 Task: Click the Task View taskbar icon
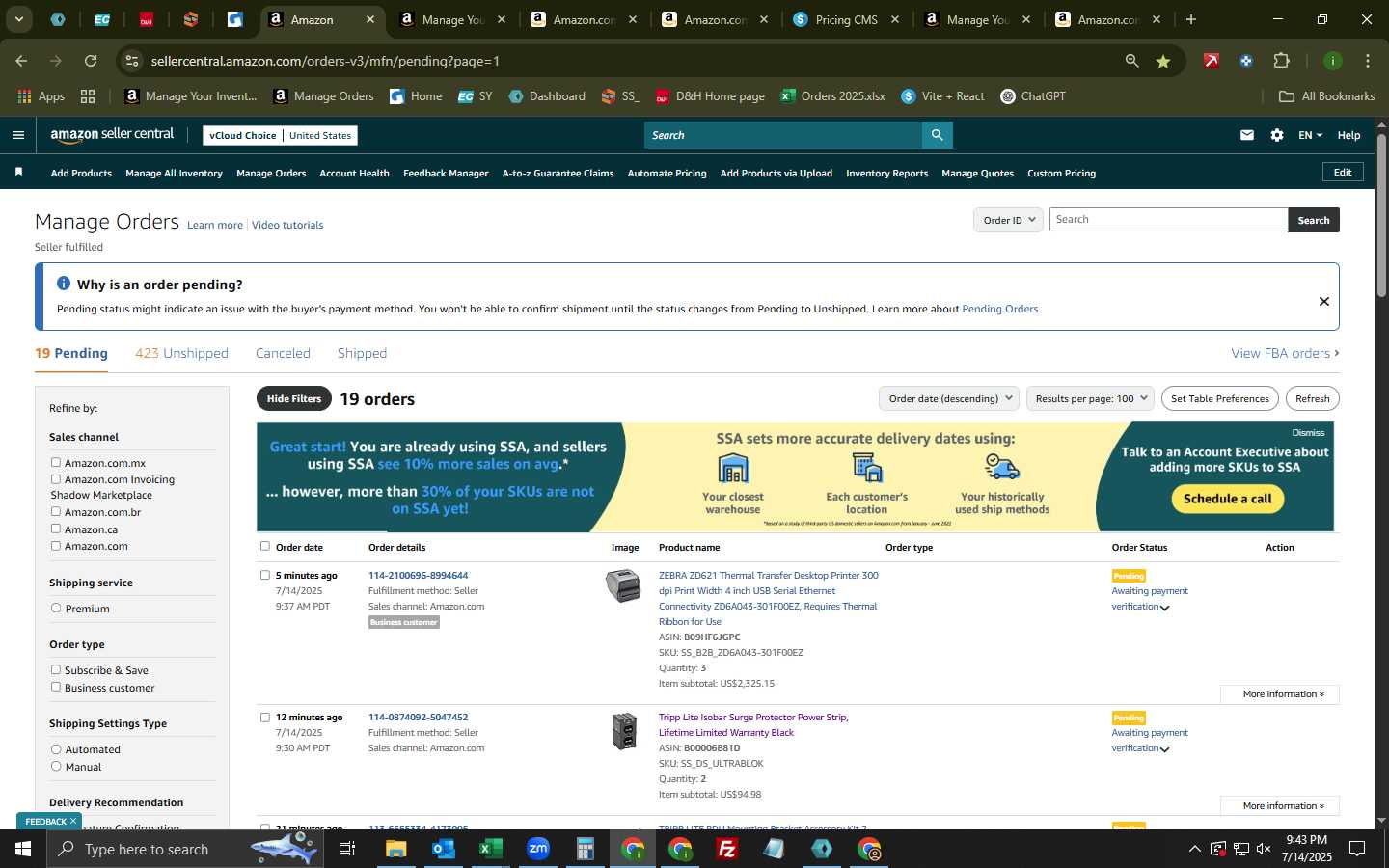pyautogui.click(x=347, y=849)
